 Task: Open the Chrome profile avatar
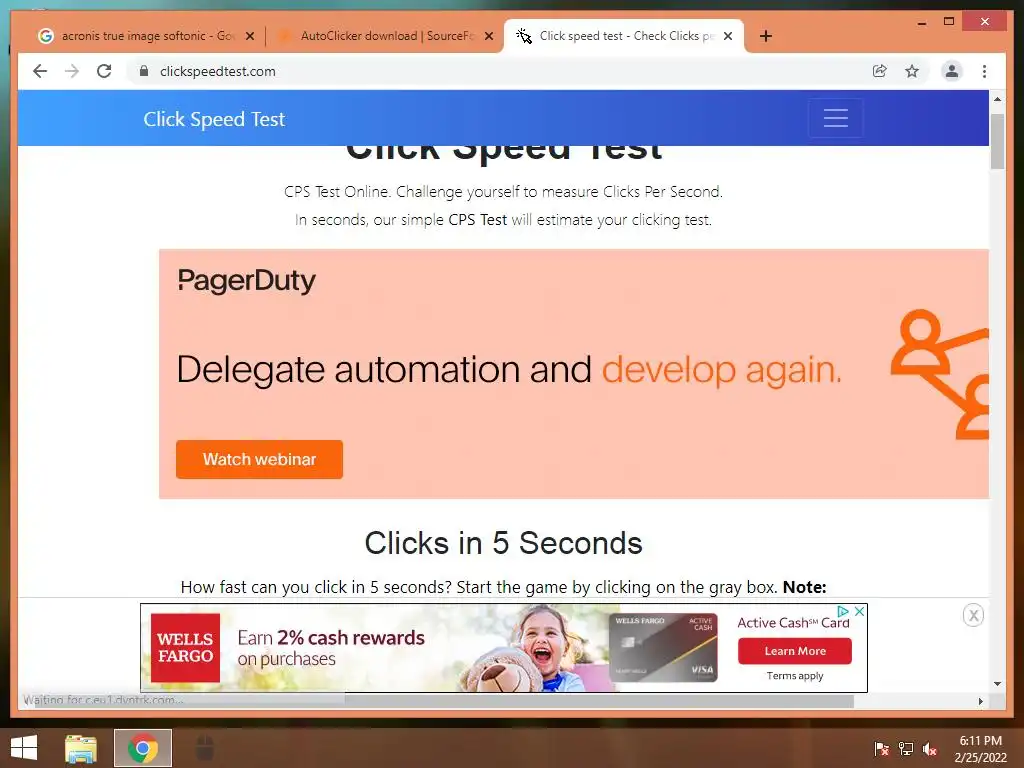pyautogui.click(x=952, y=71)
